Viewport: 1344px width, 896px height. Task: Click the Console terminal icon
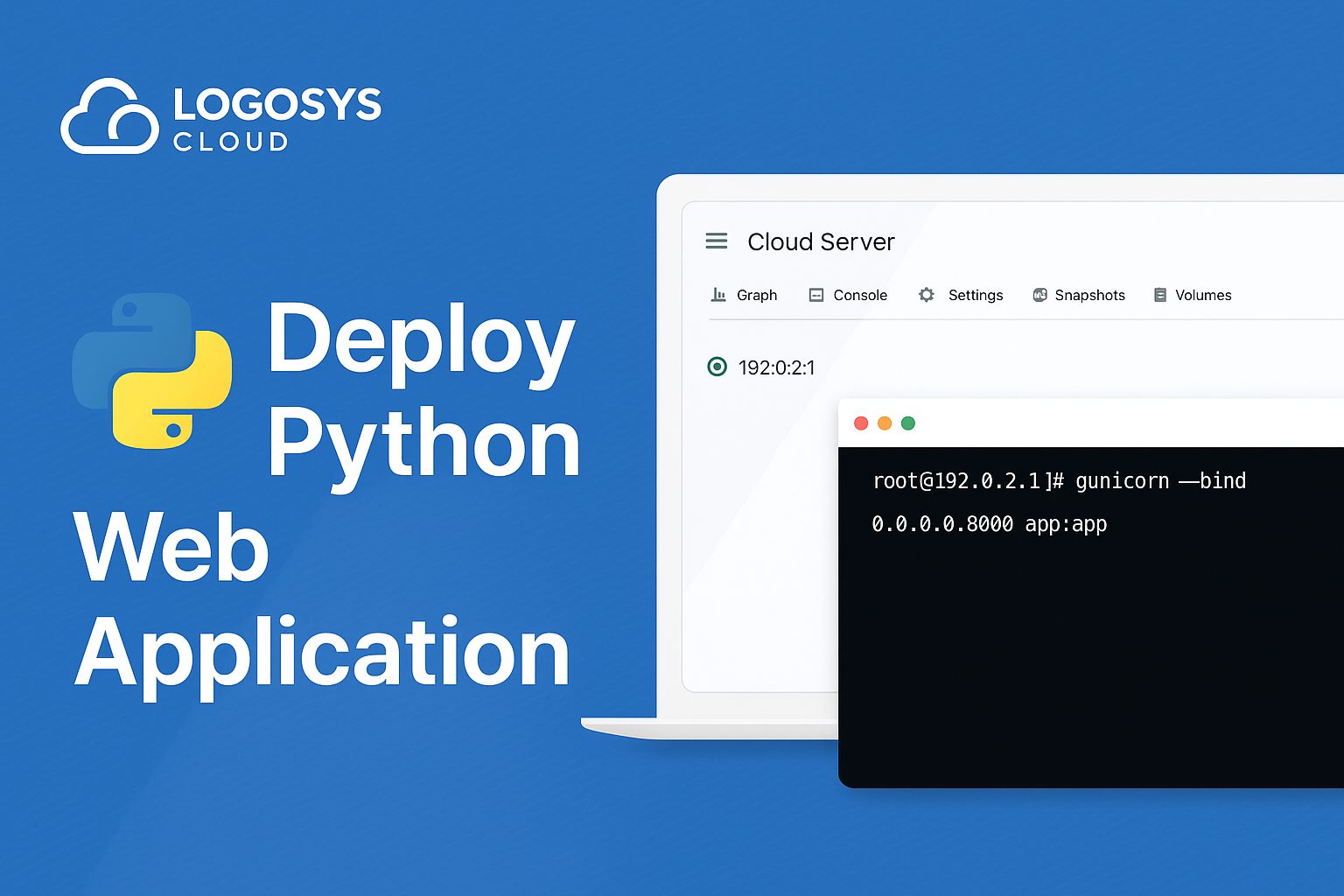(x=815, y=295)
